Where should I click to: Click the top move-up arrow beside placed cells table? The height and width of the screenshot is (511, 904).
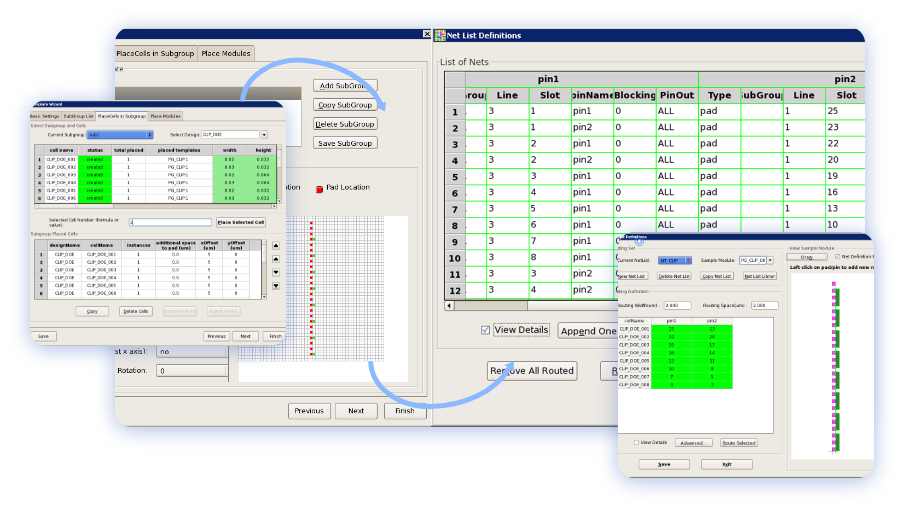click(275, 244)
